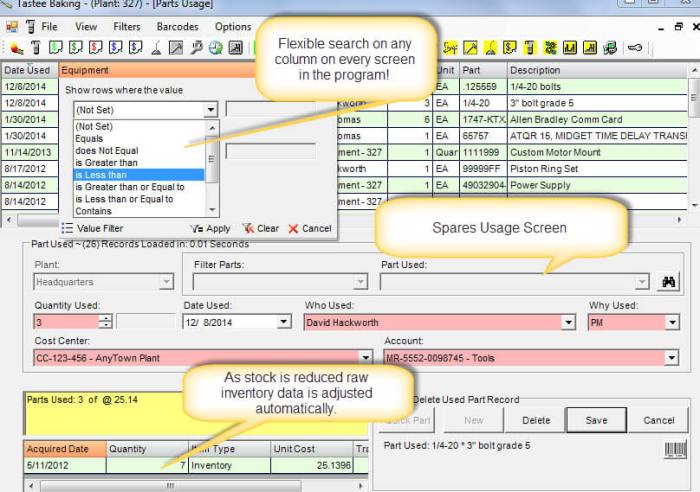Click the Quantity Used spinner arrows

tap(106, 321)
